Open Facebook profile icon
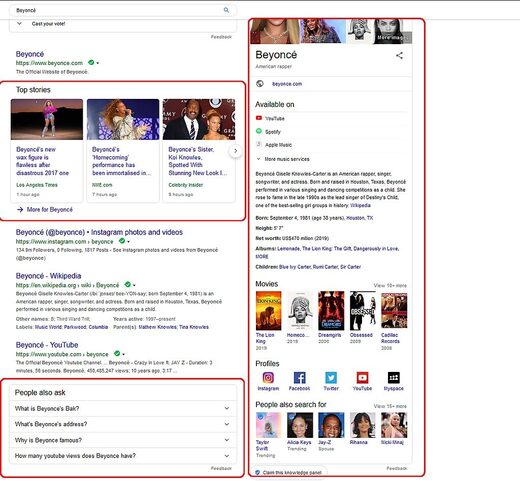520x481 pixels. [x=299, y=377]
